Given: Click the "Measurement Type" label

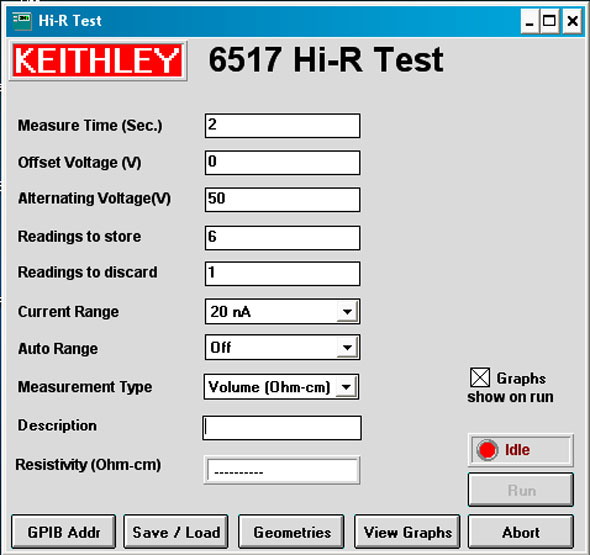Looking at the screenshot, I should 85,387.
